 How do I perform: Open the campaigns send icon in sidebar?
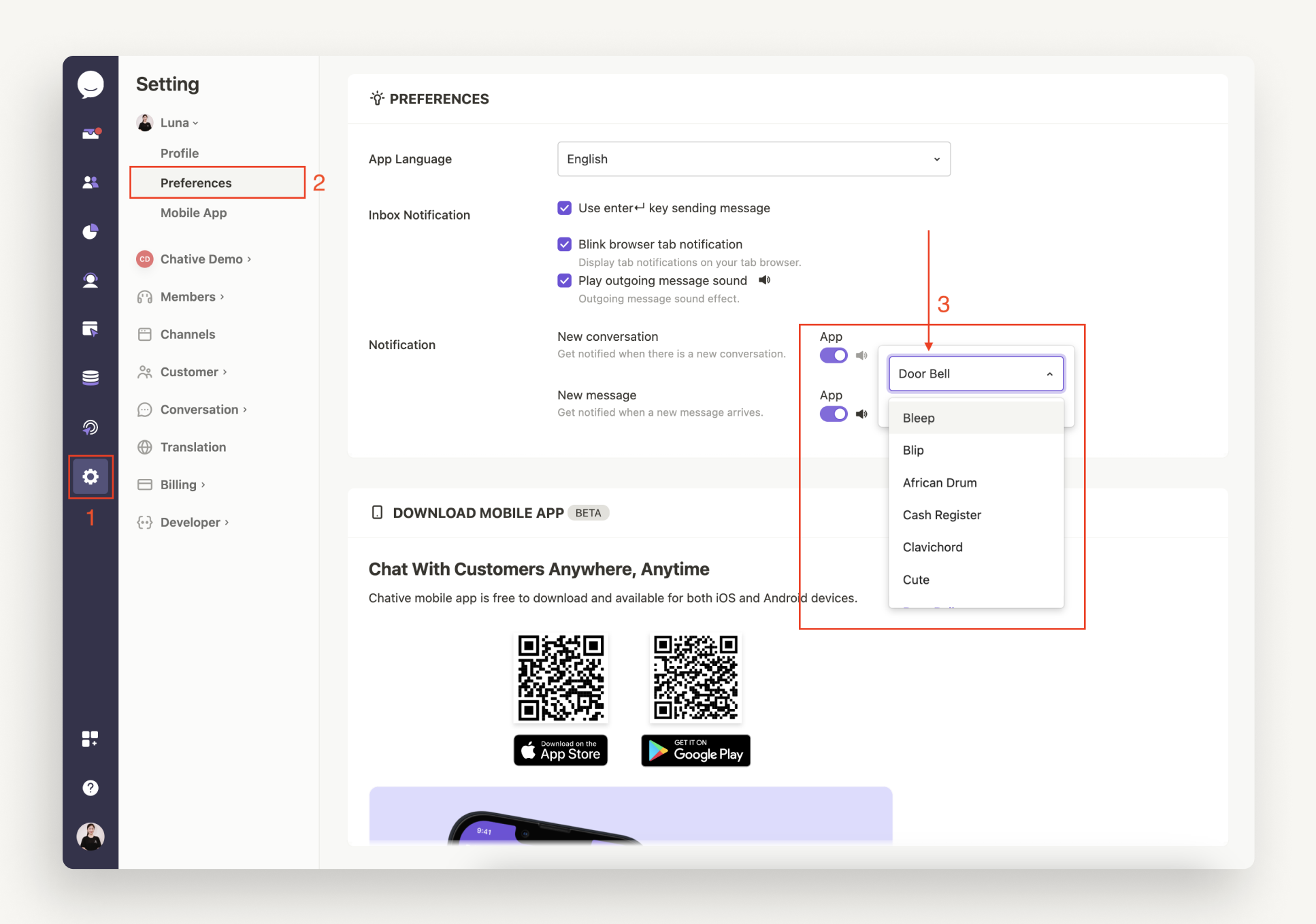[x=91, y=329]
